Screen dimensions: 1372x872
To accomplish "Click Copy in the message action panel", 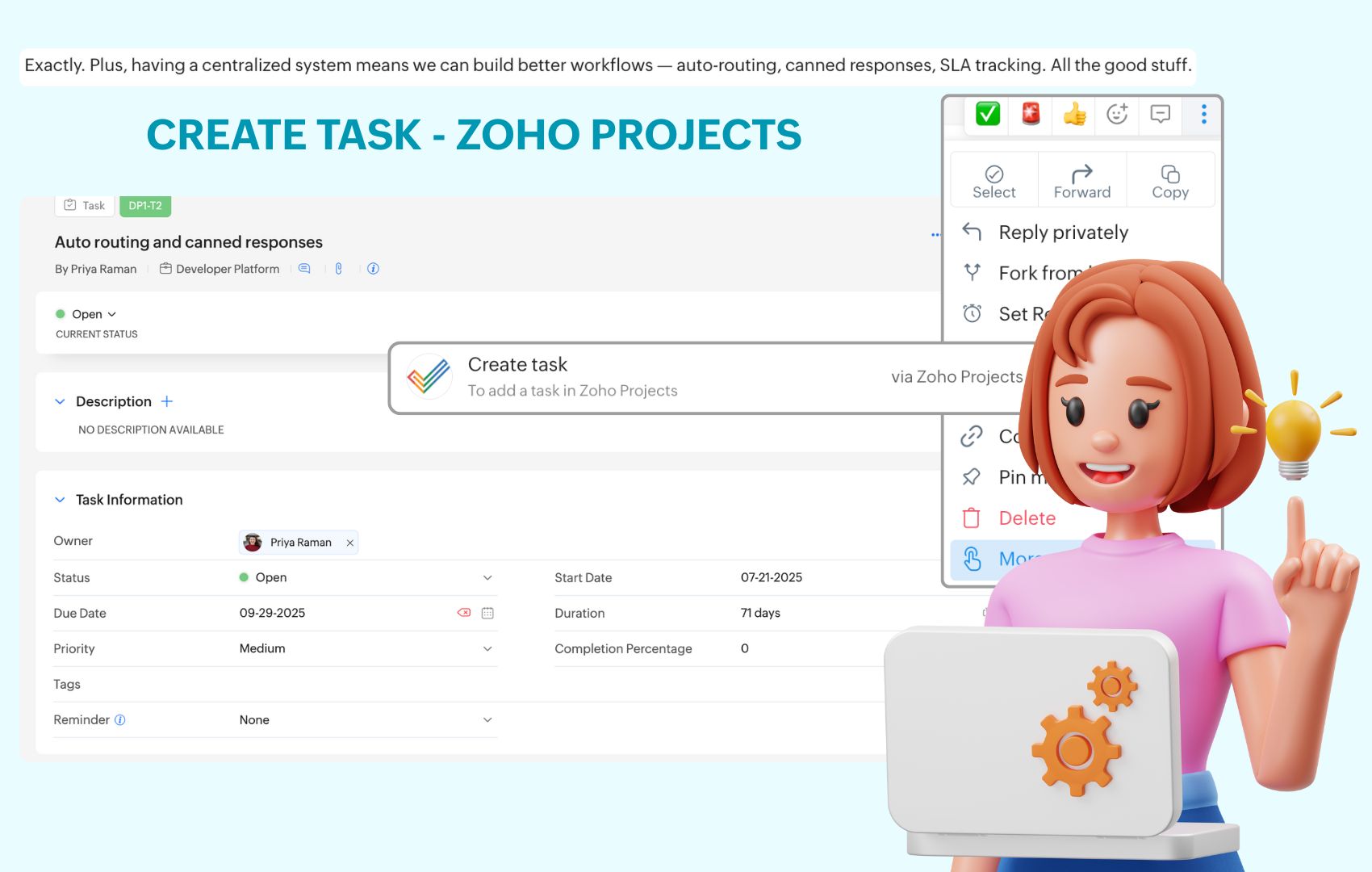I will coord(1170,182).
